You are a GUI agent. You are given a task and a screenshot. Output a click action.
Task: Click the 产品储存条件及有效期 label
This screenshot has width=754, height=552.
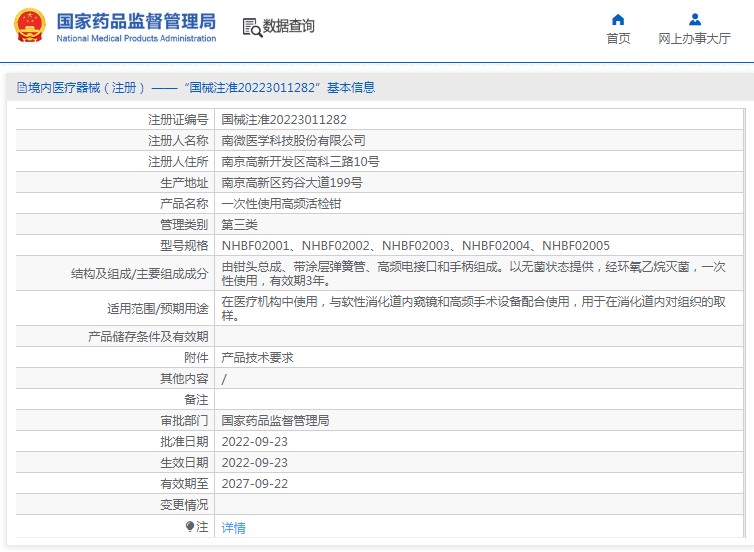coord(148,337)
